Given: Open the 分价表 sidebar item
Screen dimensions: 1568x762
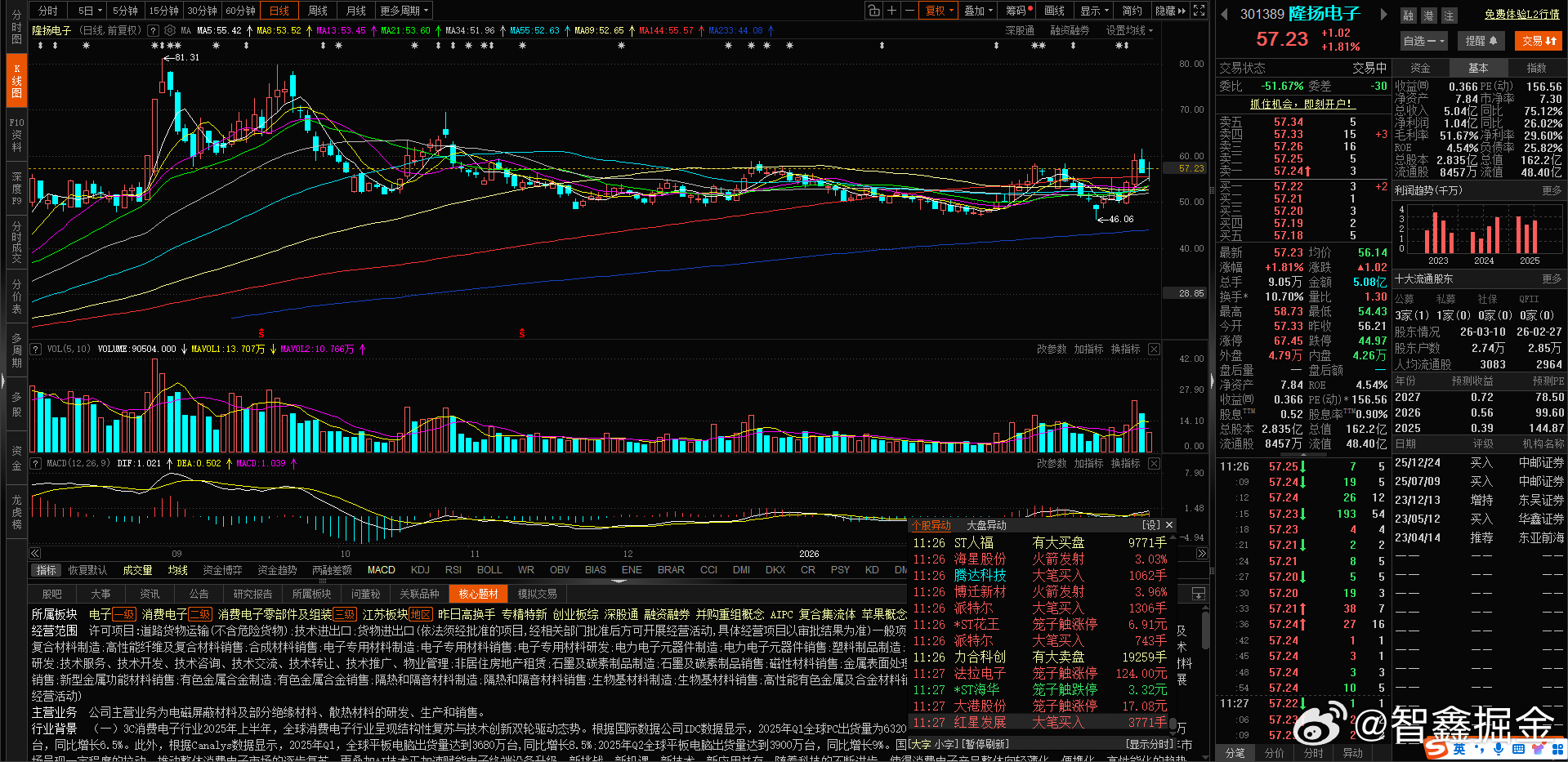Looking at the screenshot, I should click(16, 296).
